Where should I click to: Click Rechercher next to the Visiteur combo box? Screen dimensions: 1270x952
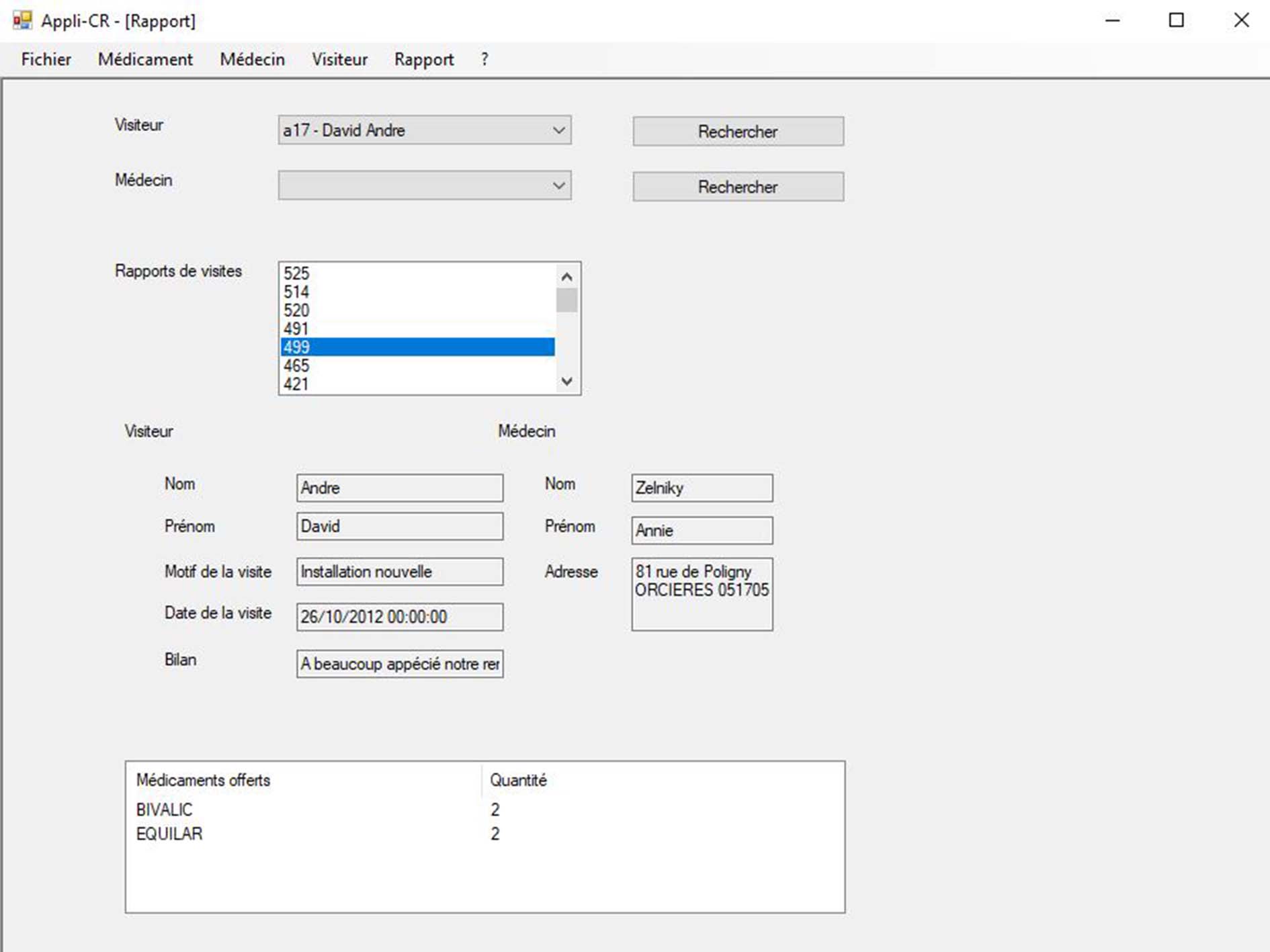coord(738,131)
